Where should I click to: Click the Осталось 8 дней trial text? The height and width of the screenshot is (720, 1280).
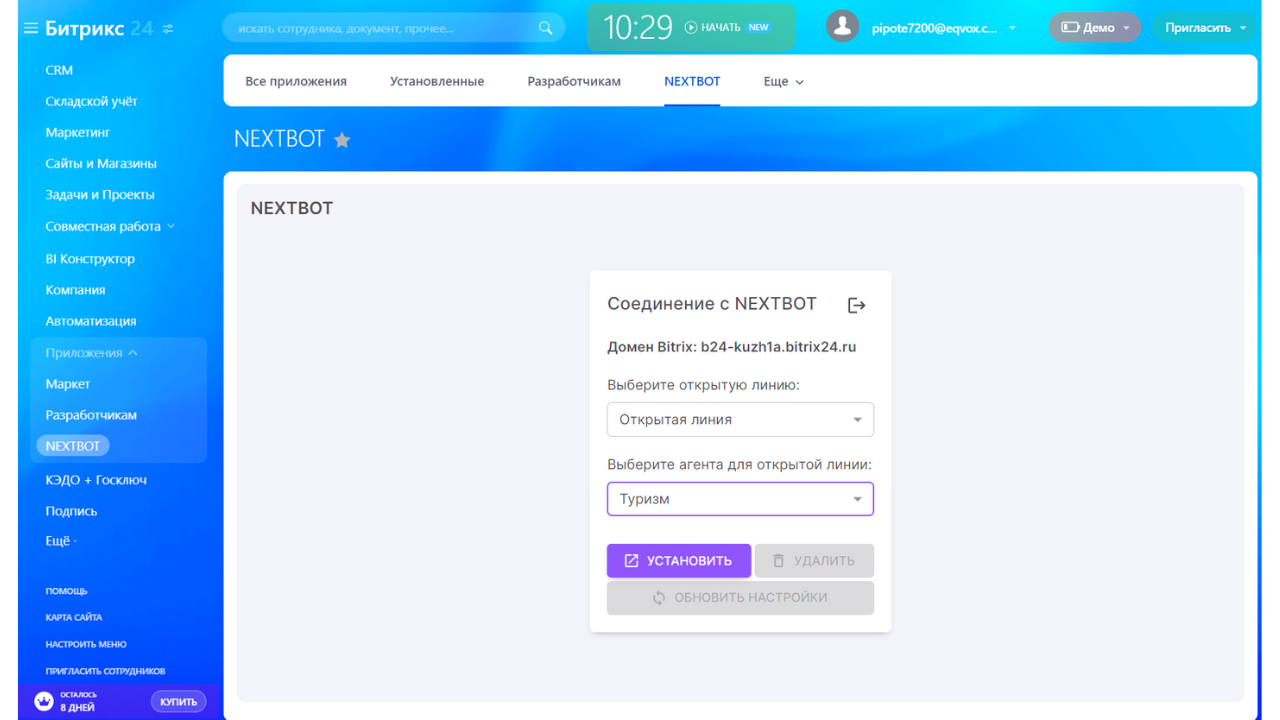coord(78,701)
